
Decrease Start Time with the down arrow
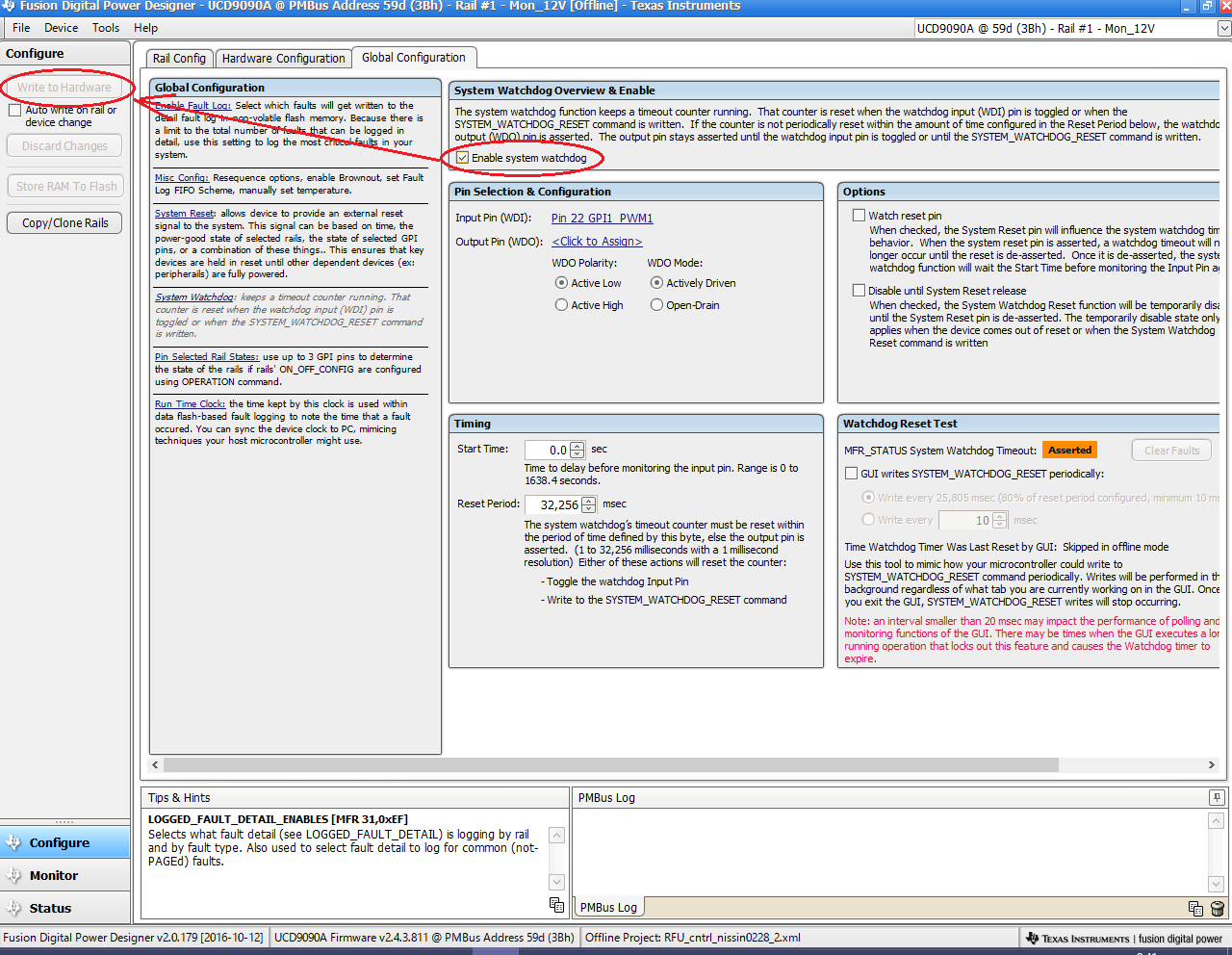(x=577, y=454)
